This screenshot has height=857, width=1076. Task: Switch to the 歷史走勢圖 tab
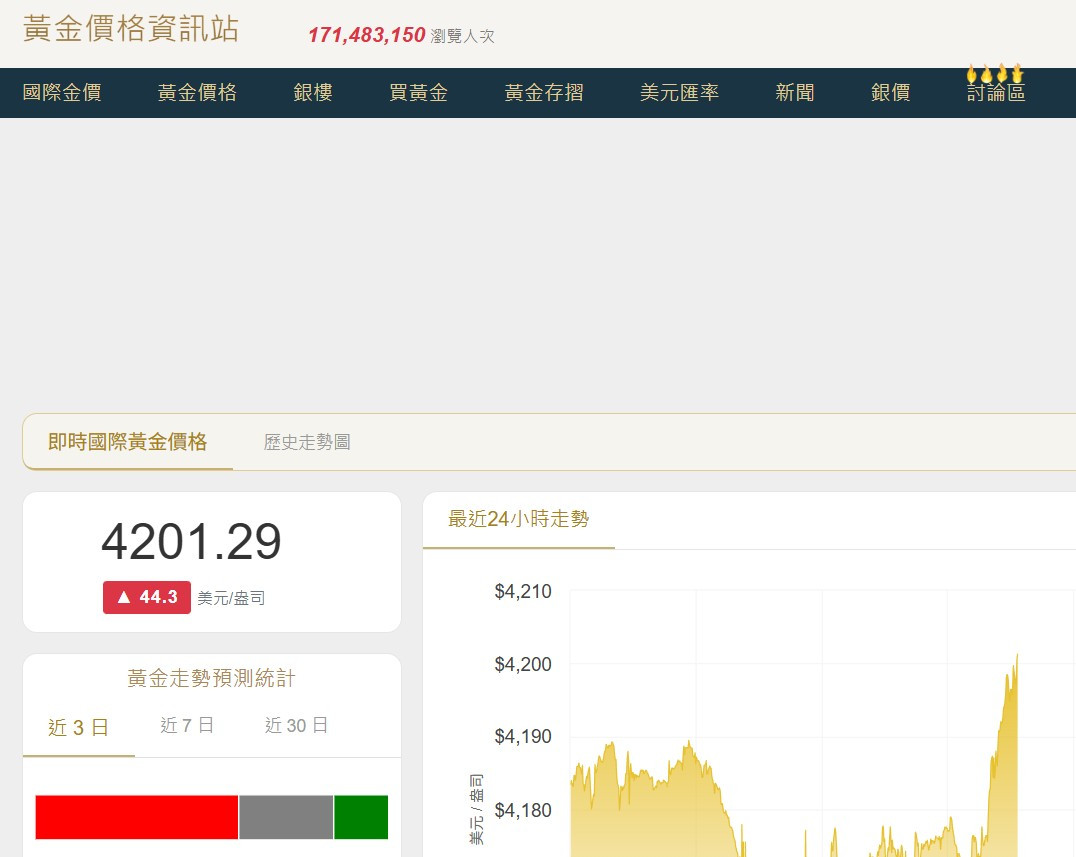pyautogui.click(x=307, y=442)
